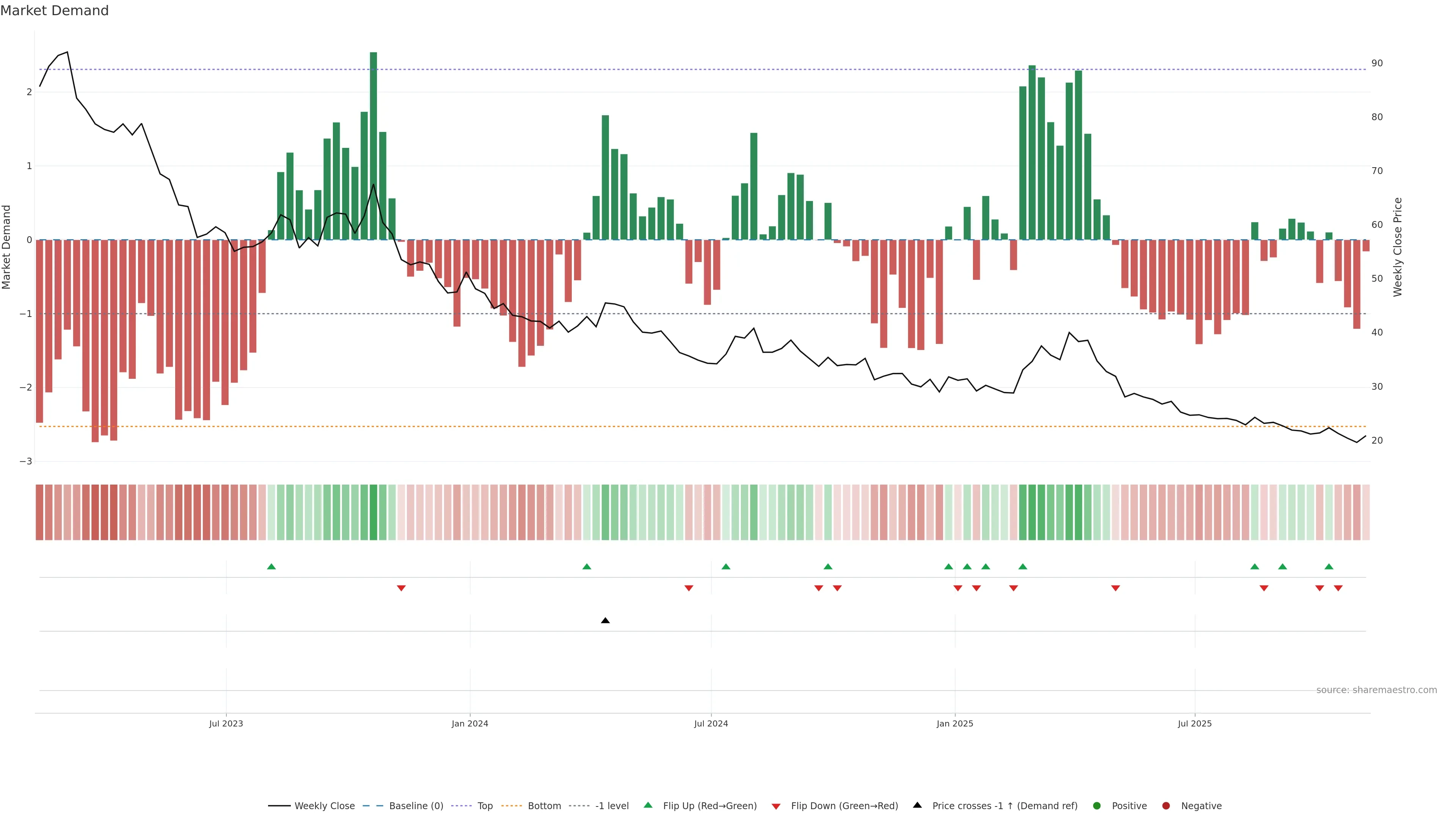
Task: Click the red Flip Down legend triangle
Action: 776,806
